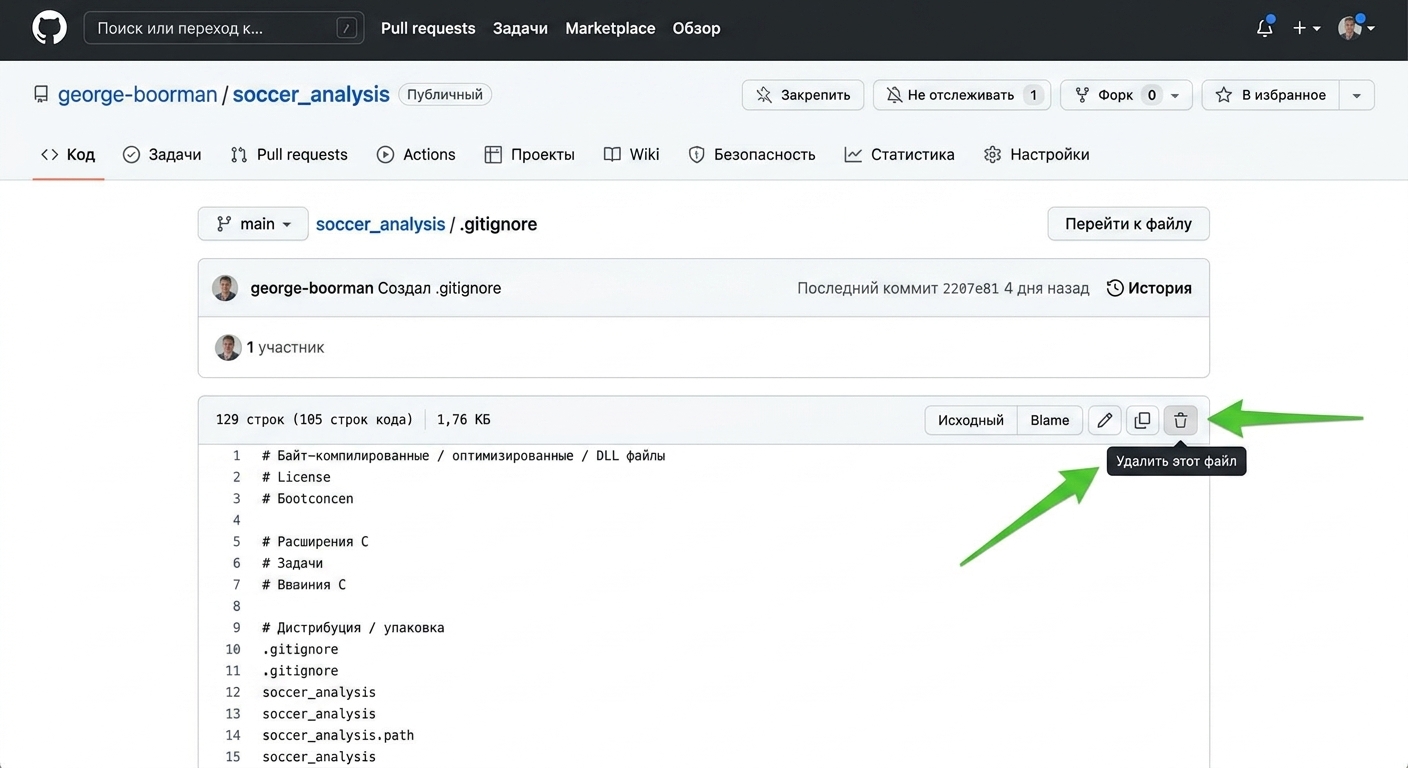The height and width of the screenshot is (768, 1408).
Task: Open the 1 участник contributors link
Action: [x=285, y=347]
